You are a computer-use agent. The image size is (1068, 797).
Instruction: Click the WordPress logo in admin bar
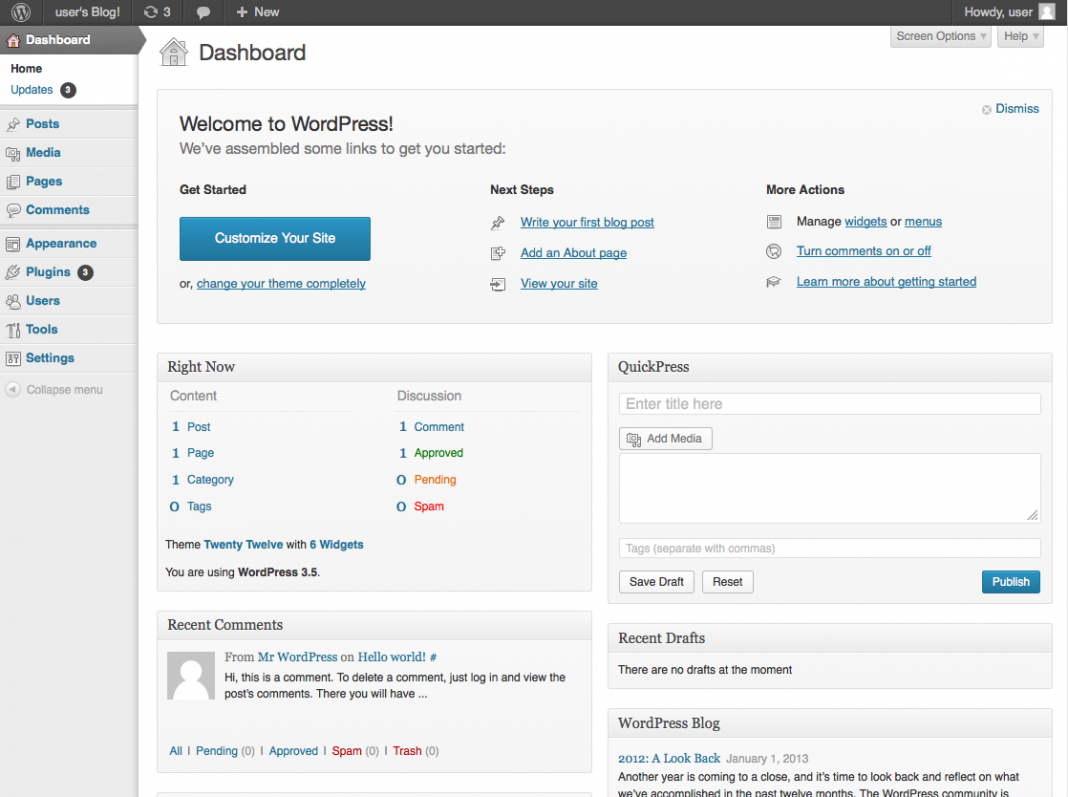coord(21,12)
